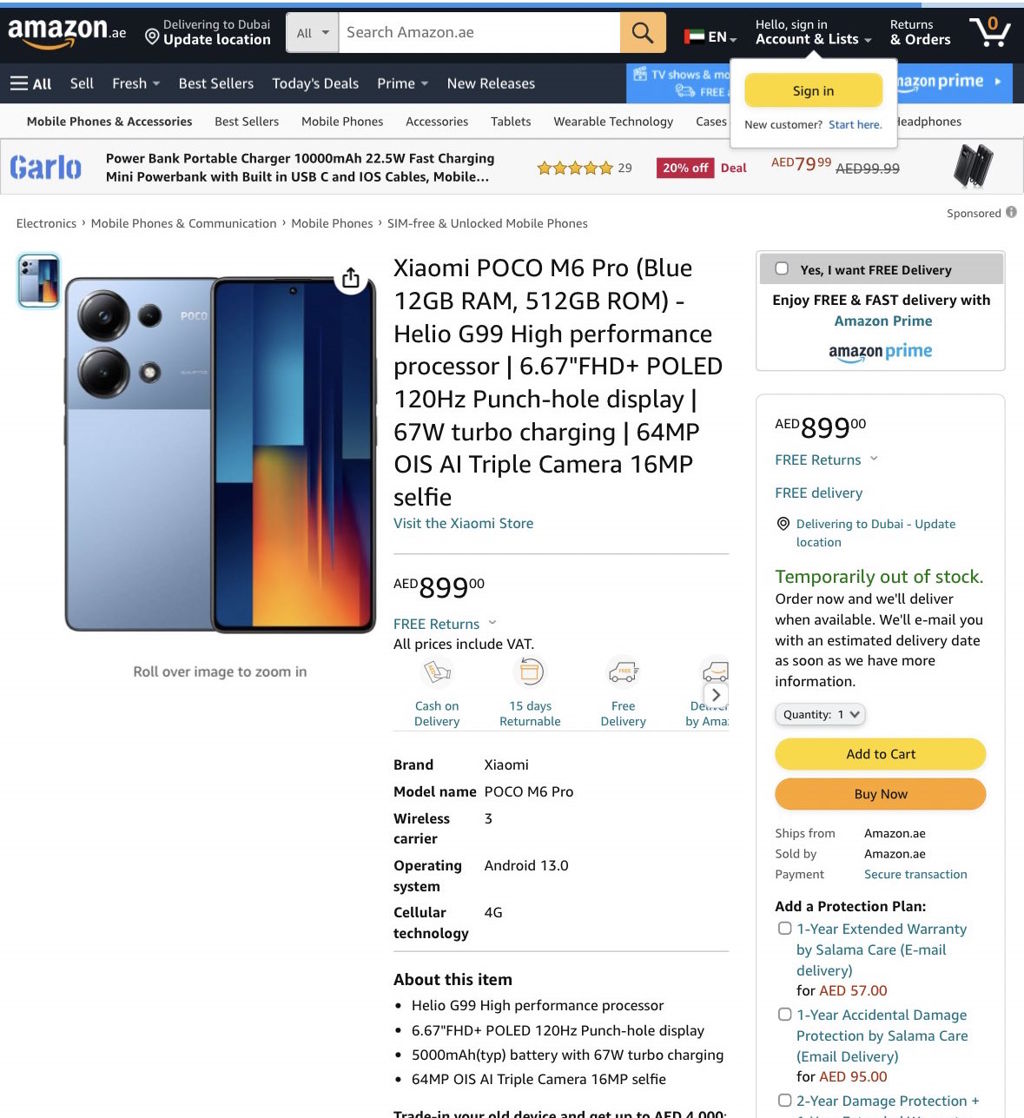Viewport: 1024px width, 1118px height.
Task: Click the Cash on Delivery icon
Action: [x=437, y=672]
